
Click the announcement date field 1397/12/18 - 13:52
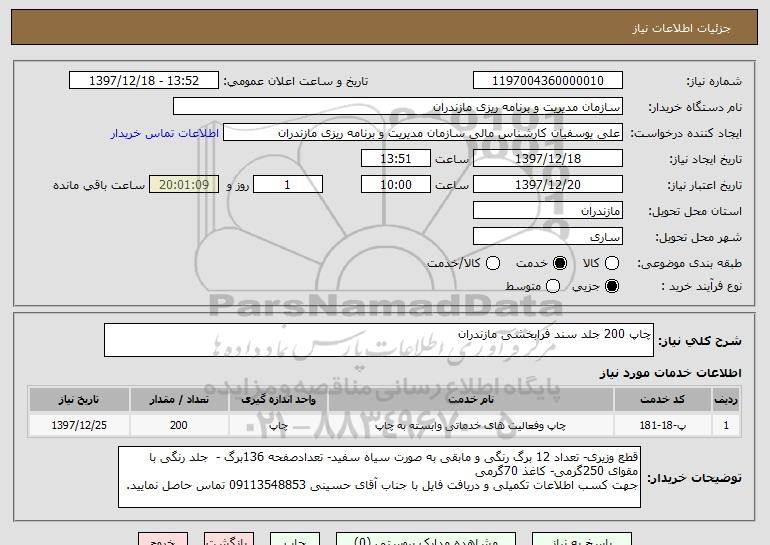pos(144,81)
